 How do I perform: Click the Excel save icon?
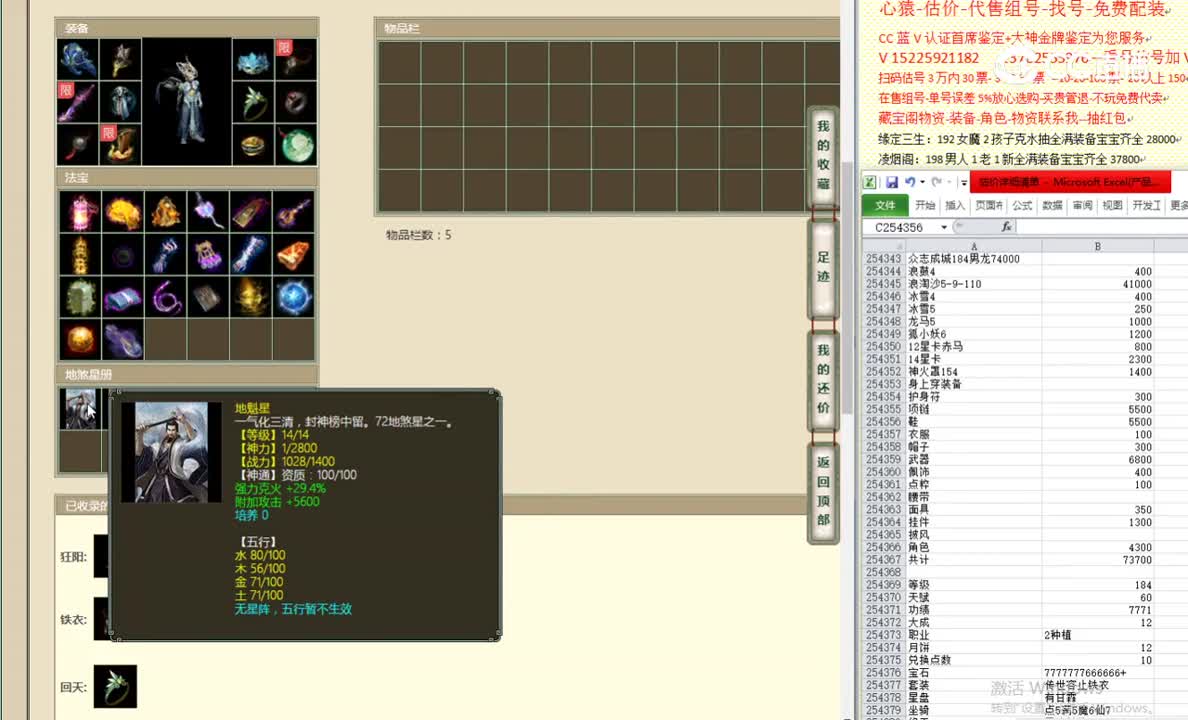[x=892, y=182]
